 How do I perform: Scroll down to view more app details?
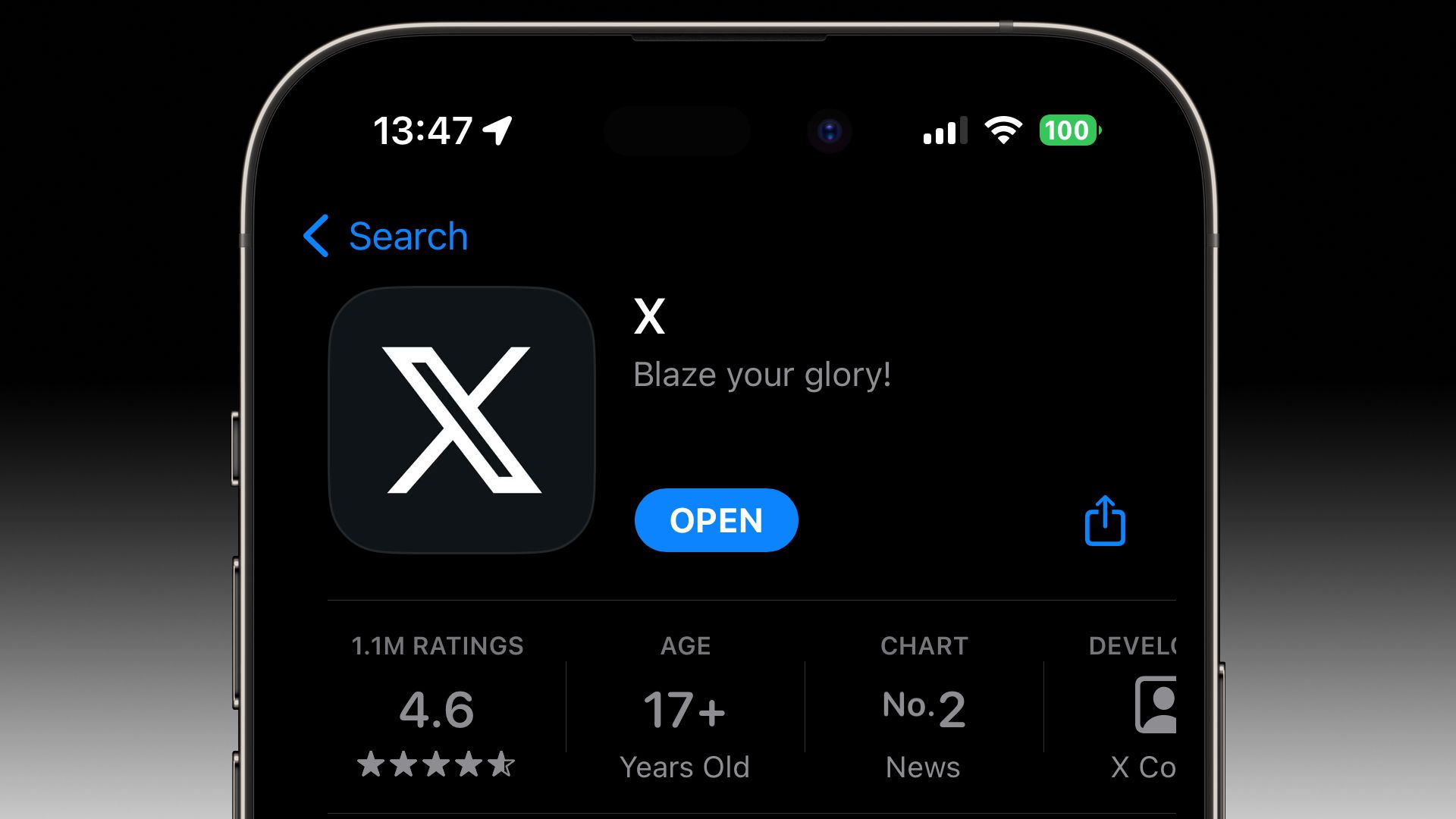pyautogui.click(x=728, y=700)
